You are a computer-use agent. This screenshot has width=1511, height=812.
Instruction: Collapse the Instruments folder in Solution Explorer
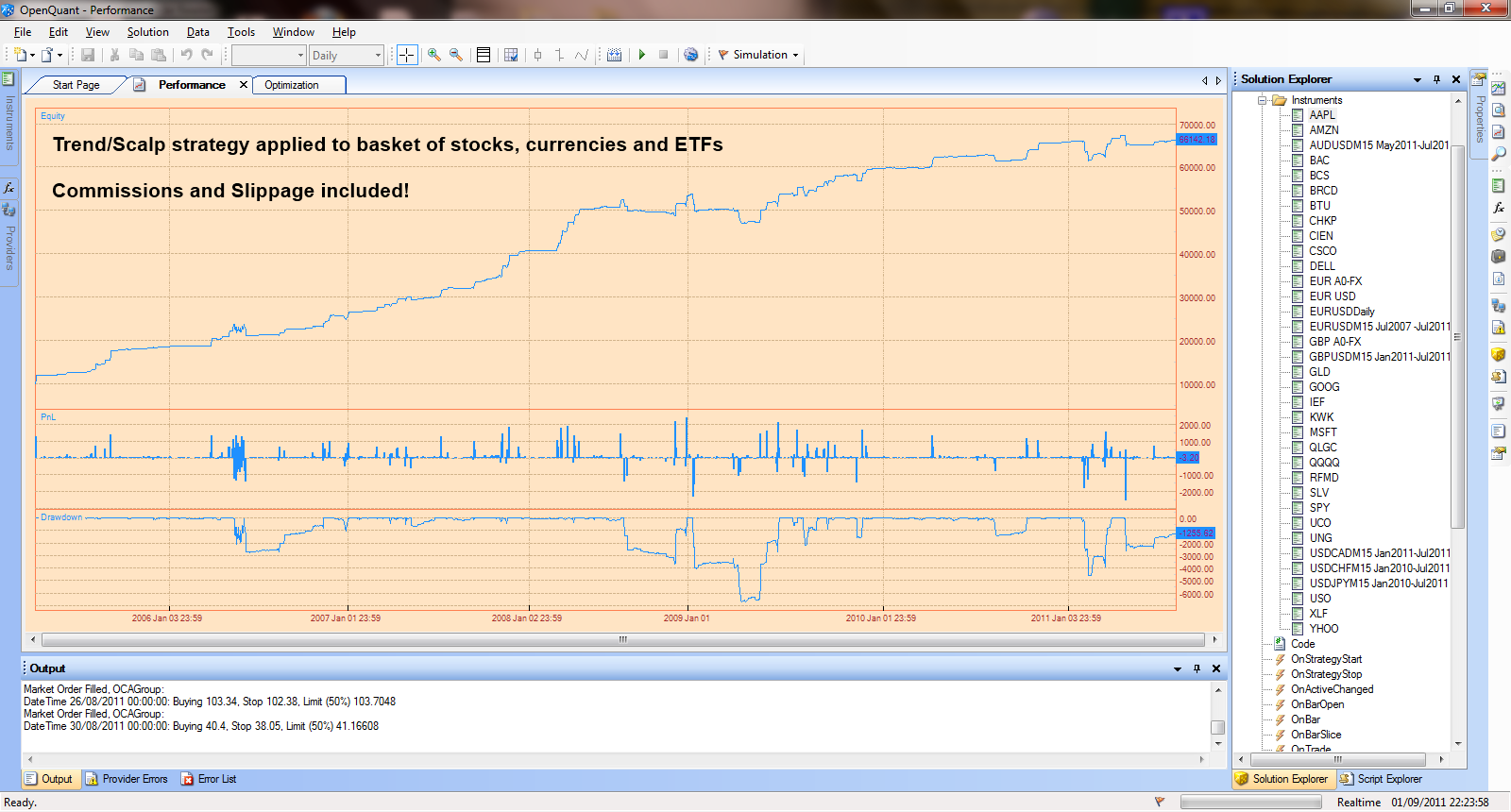point(1263,100)
